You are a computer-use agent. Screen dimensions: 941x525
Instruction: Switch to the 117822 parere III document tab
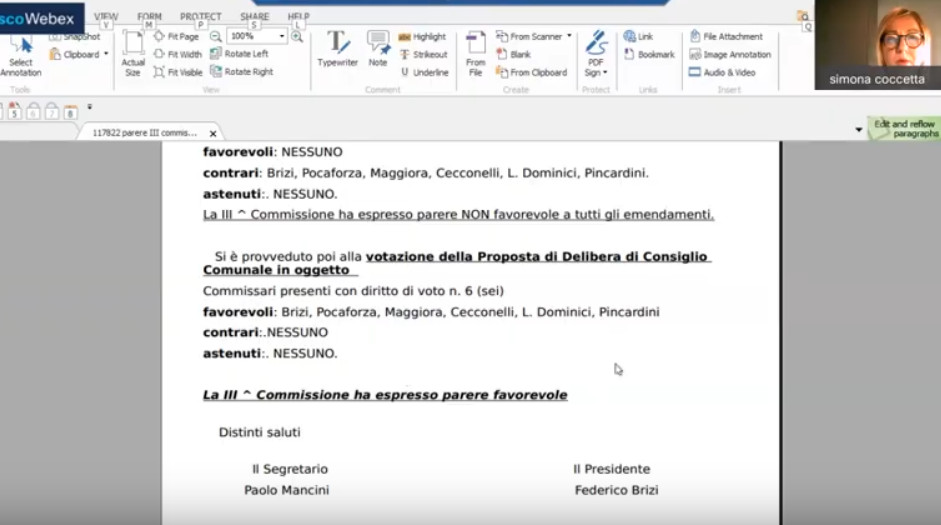pyautogui.click(x=145, y=133)
